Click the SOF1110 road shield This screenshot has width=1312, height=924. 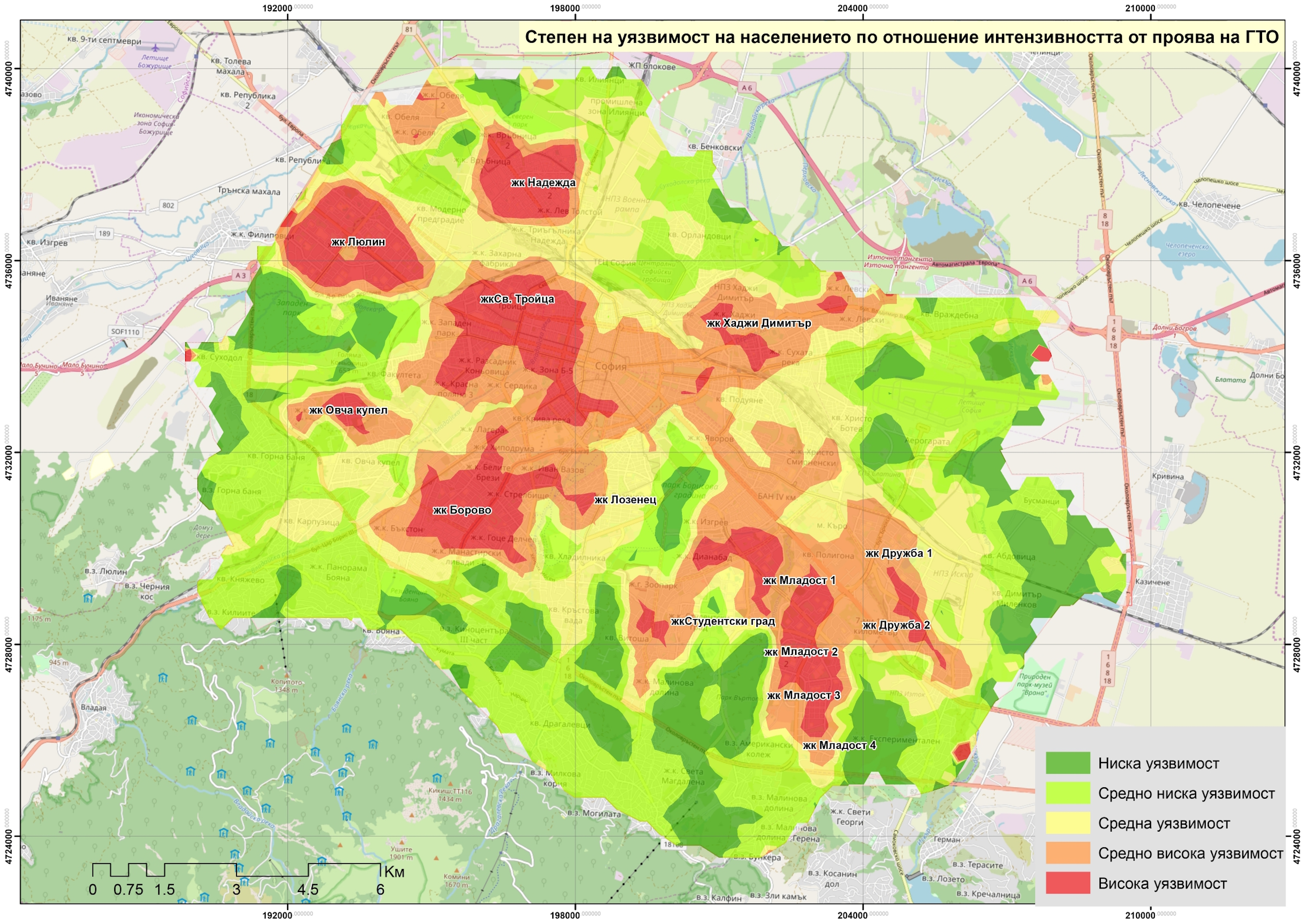[x=125, y=331]
